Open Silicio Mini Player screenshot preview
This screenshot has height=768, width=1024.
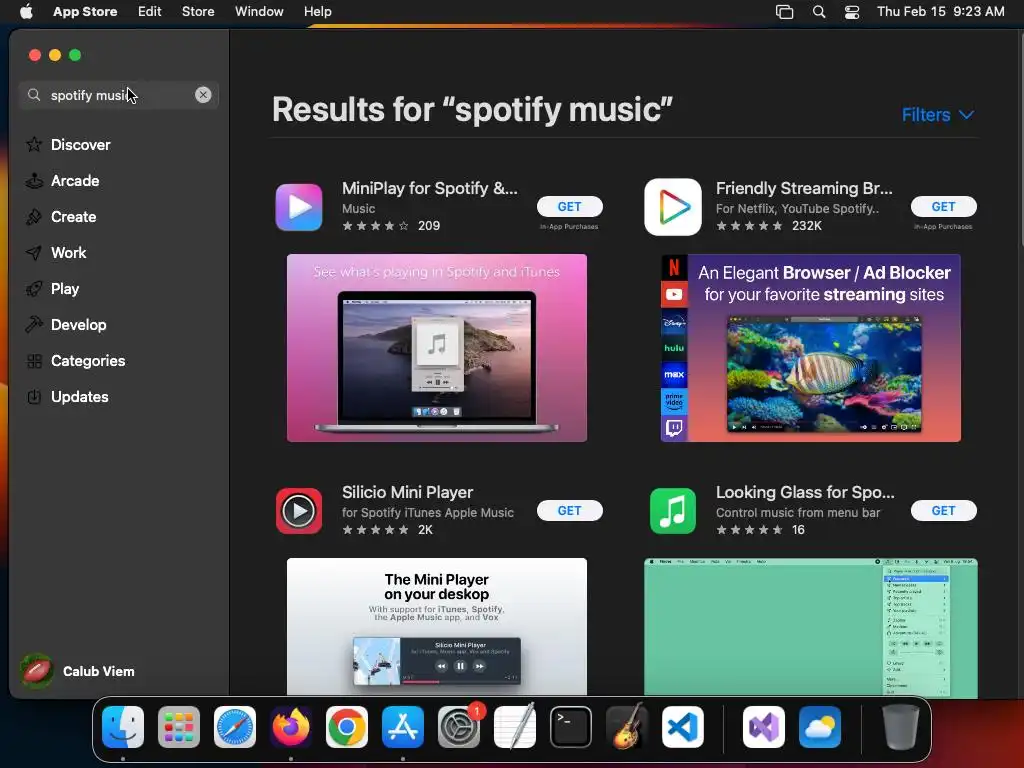437,626
